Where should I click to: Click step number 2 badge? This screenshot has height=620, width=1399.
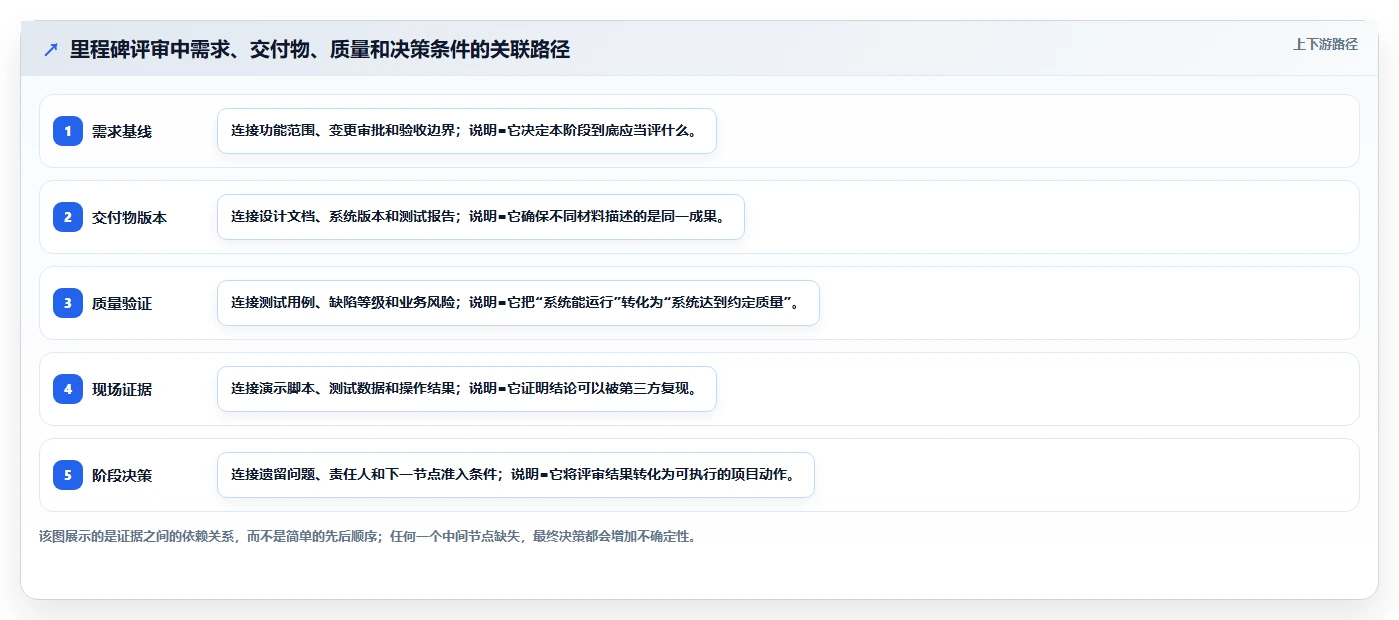tap(68, 217)
